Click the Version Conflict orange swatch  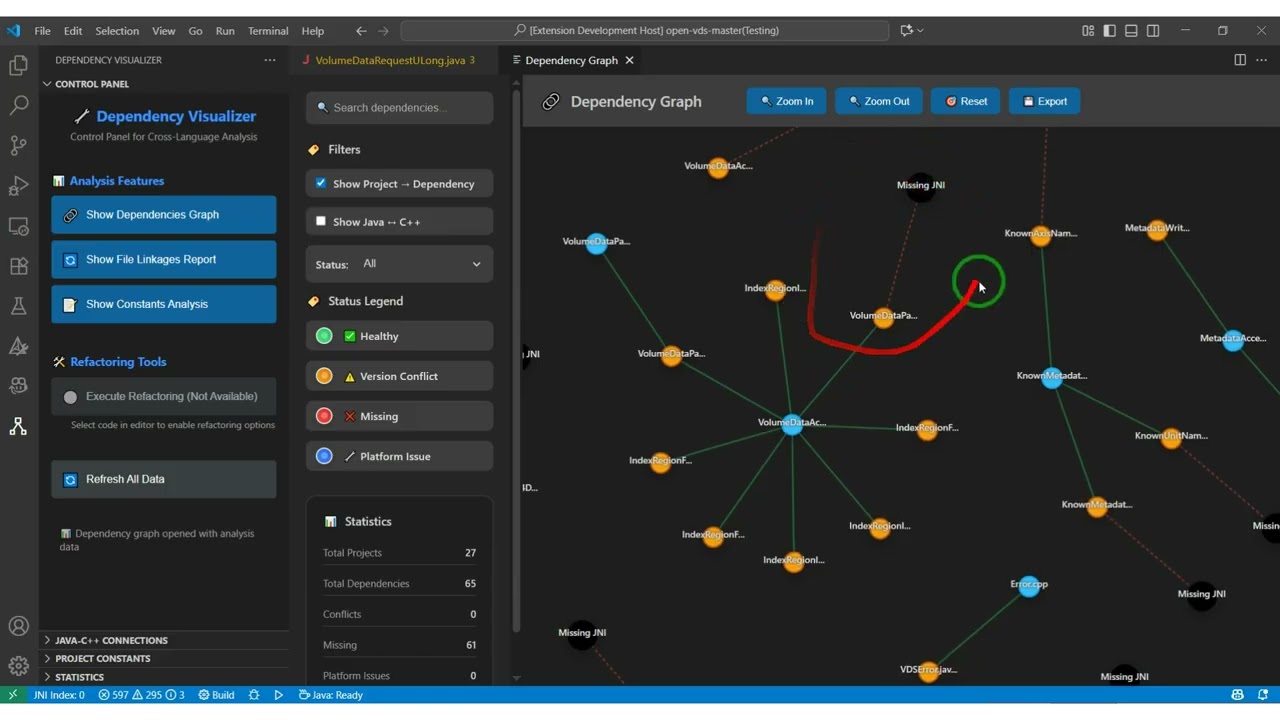click(324, 376)
